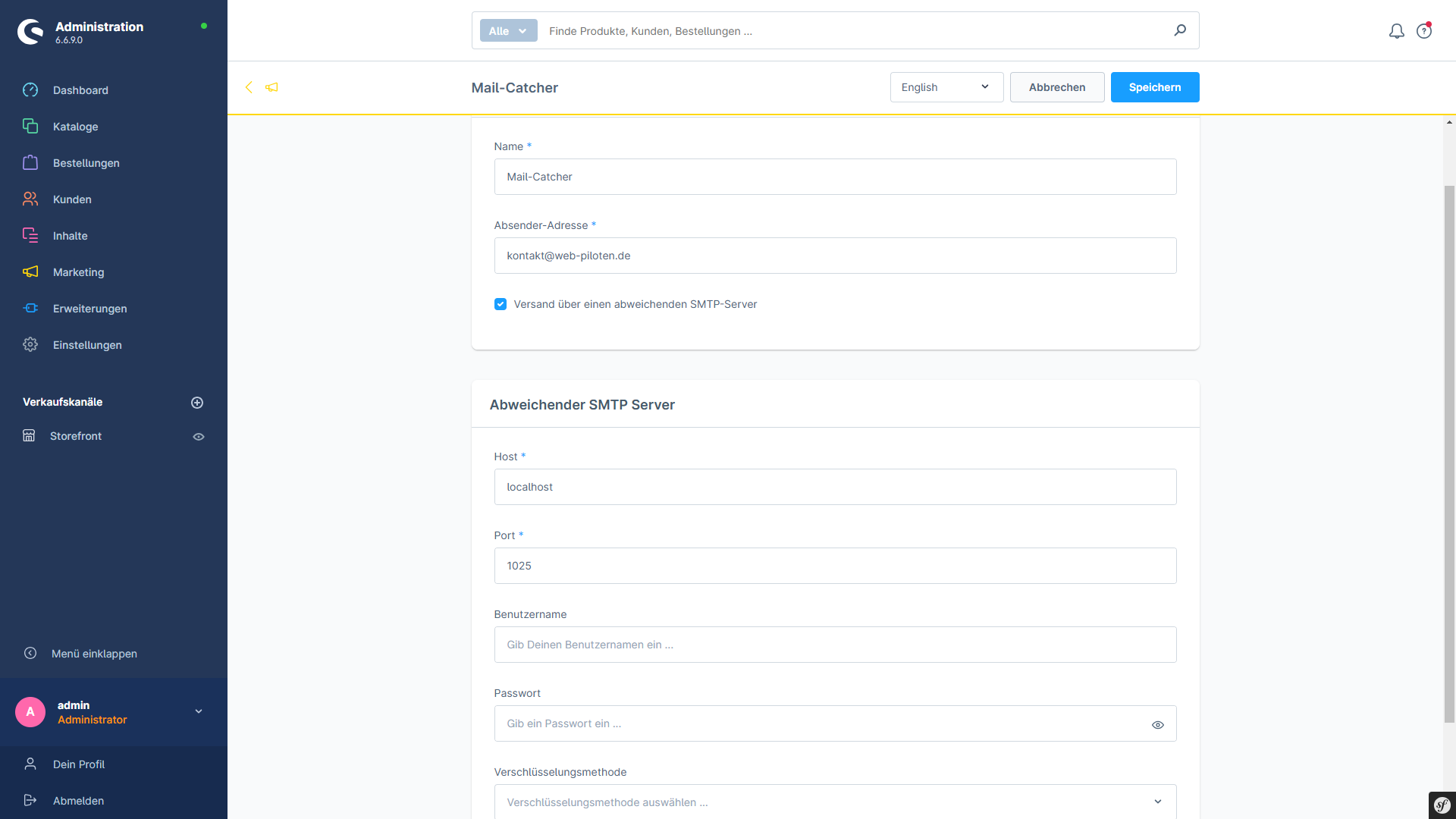The width and height of the screenshot is (1456, 819).
Task: Click the notification bell icon
Action: 1396,31
